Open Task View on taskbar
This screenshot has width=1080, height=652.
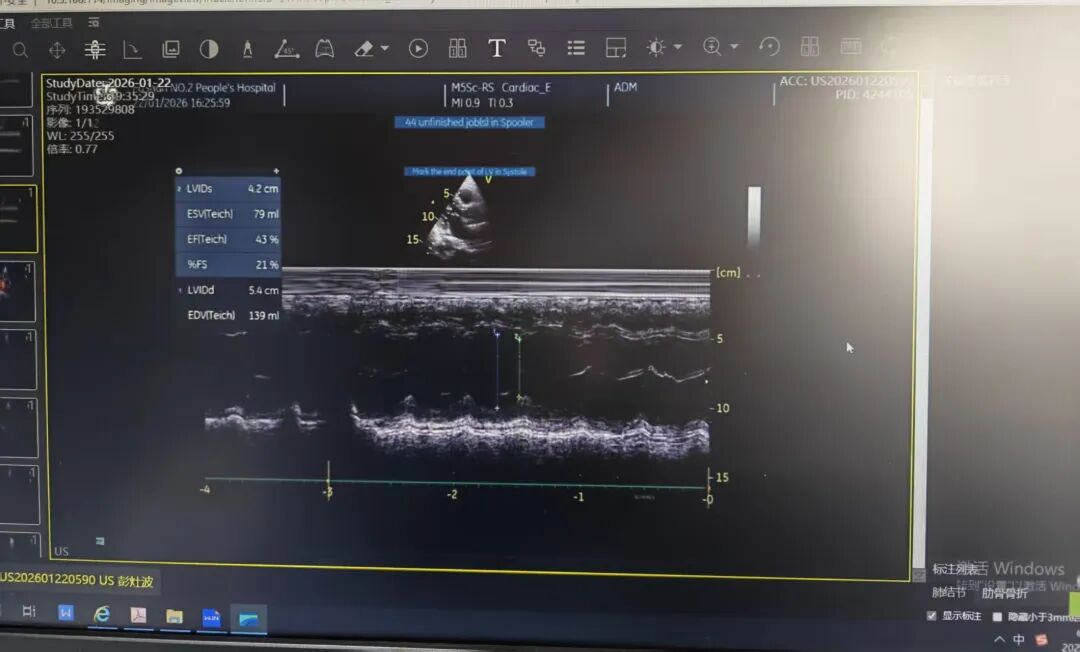coord(29,611)
